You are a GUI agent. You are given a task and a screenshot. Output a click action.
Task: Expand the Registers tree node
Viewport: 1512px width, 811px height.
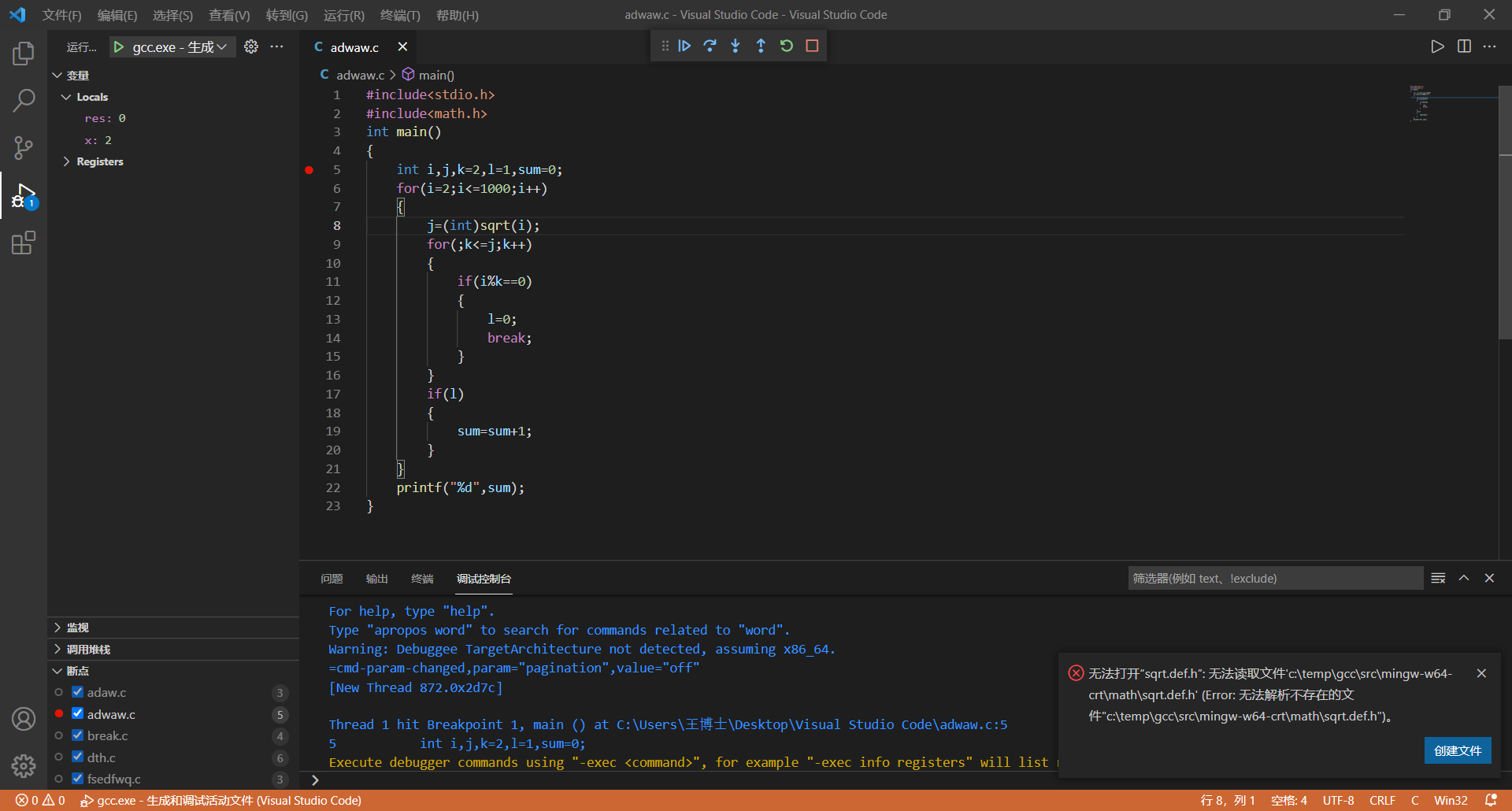[x=66, y=161]
